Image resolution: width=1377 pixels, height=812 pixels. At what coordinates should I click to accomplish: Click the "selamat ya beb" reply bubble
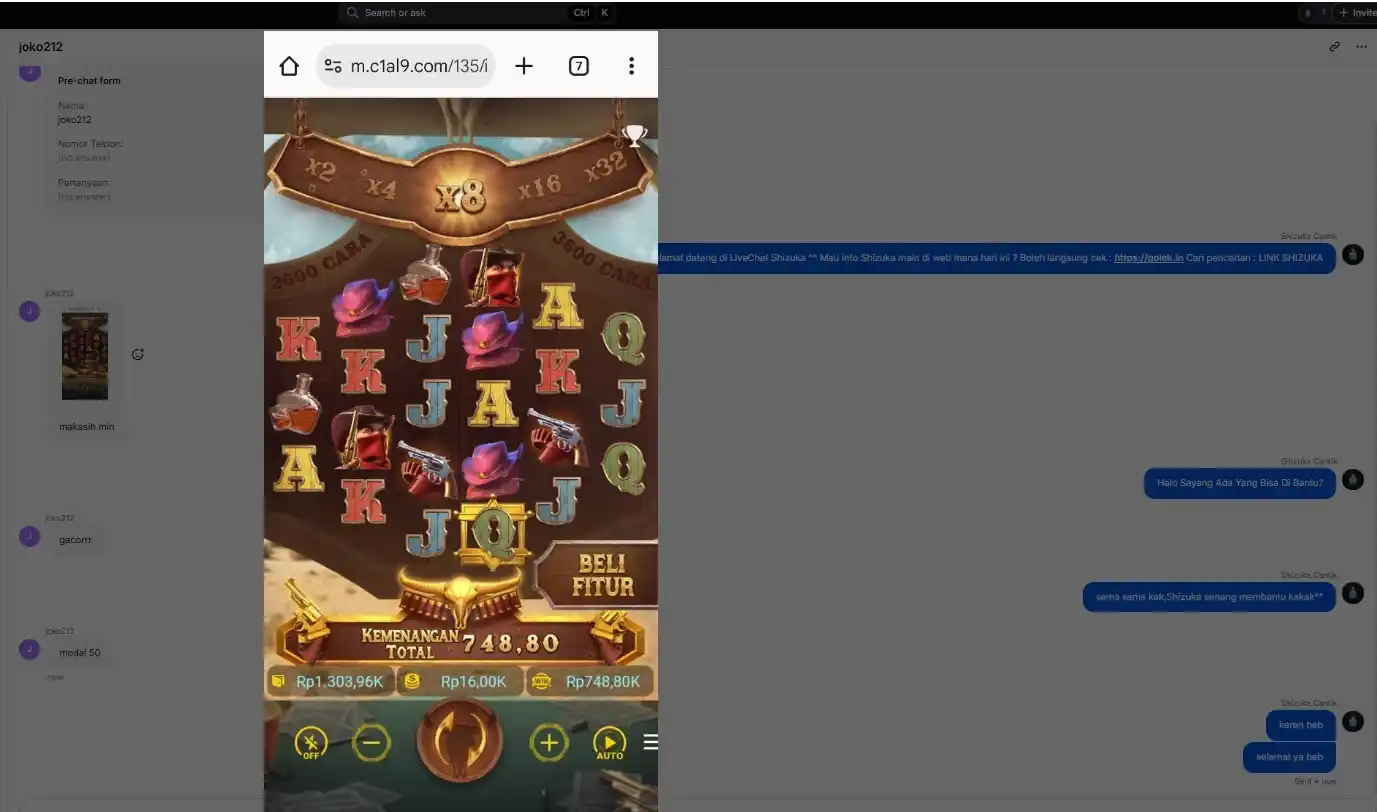pyautogui.click(x=1289, y=757)
